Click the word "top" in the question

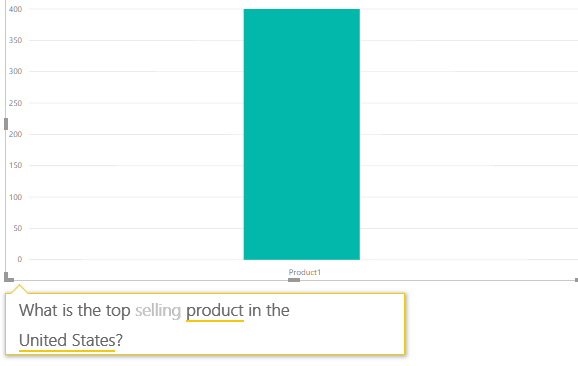tap(118, 311)
